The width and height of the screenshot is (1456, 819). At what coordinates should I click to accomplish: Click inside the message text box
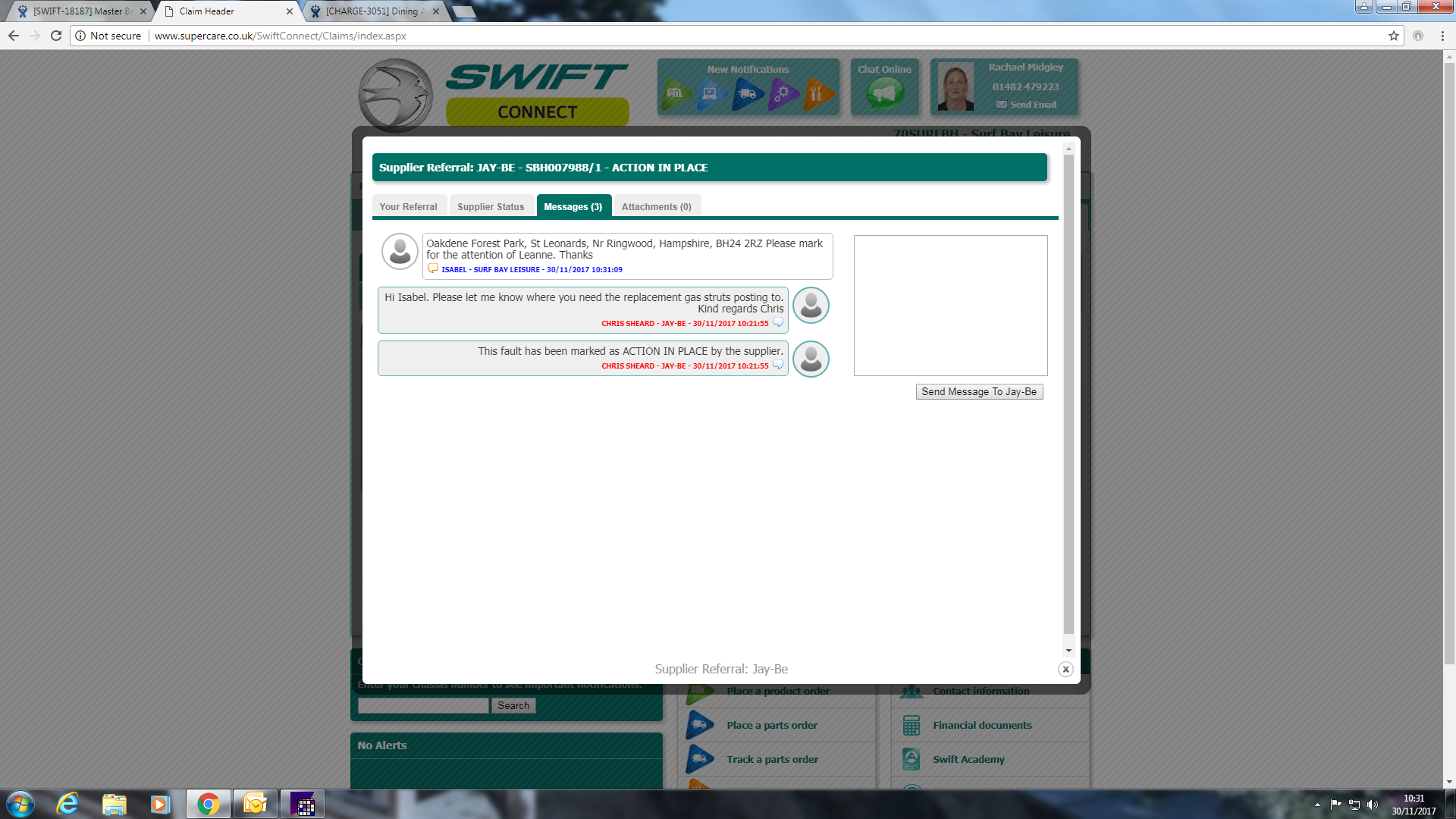point(950,305)
